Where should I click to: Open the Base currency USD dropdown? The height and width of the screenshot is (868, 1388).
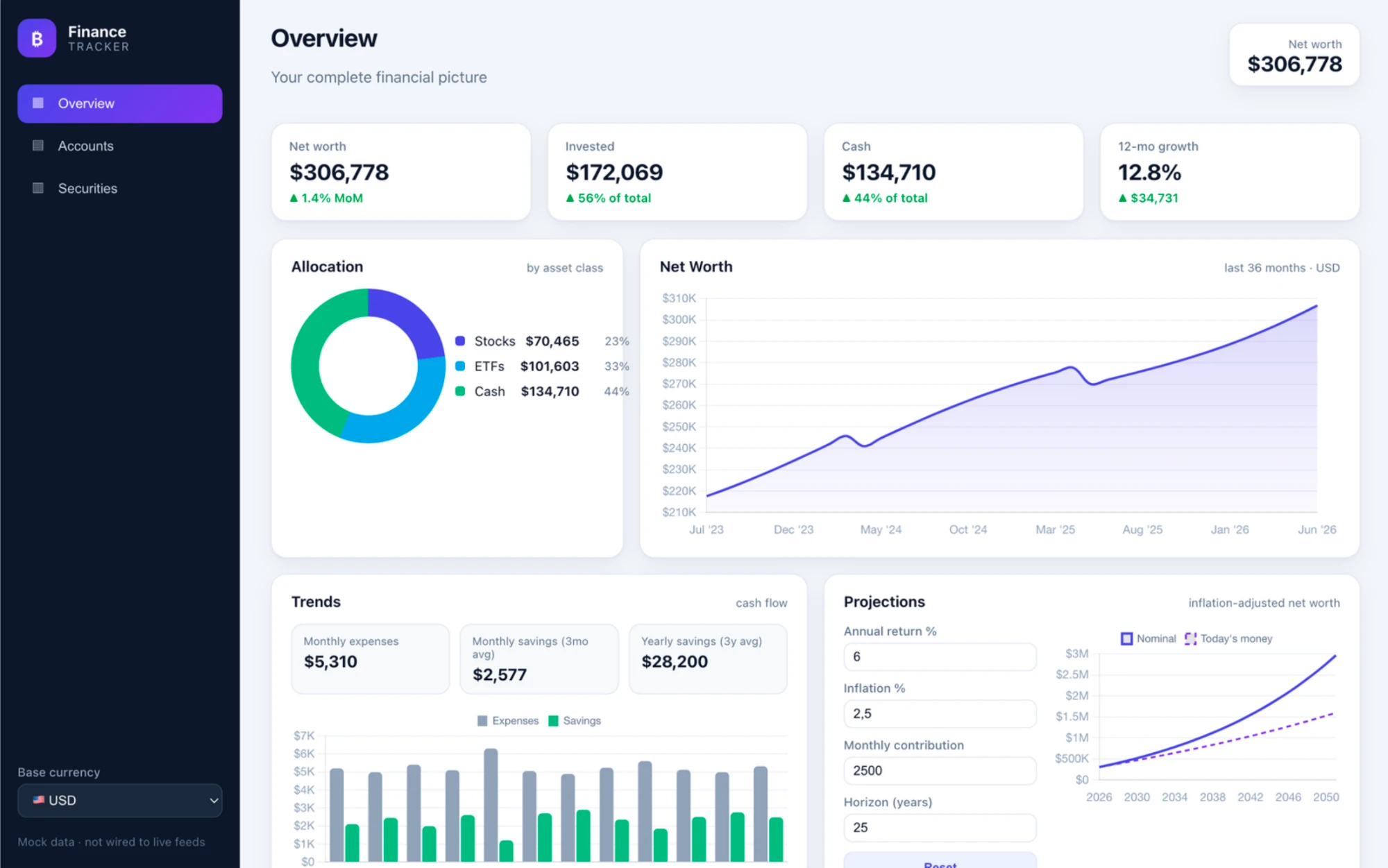(x=120, y=800)
